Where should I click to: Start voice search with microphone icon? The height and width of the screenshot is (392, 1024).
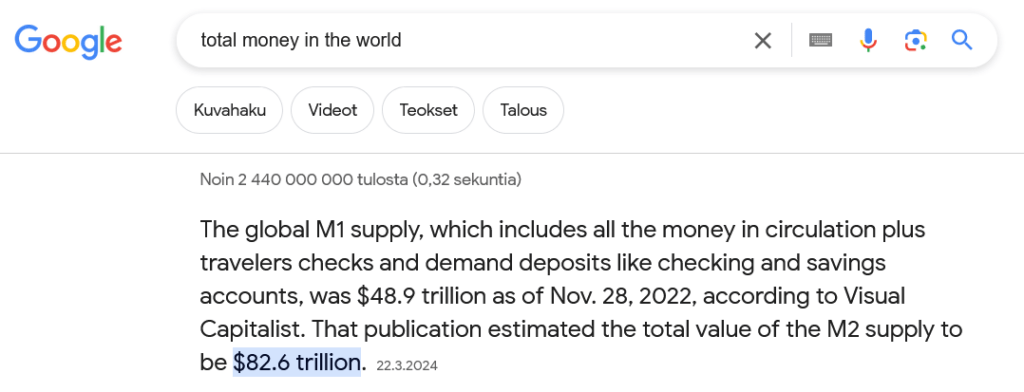coord(868,41)
